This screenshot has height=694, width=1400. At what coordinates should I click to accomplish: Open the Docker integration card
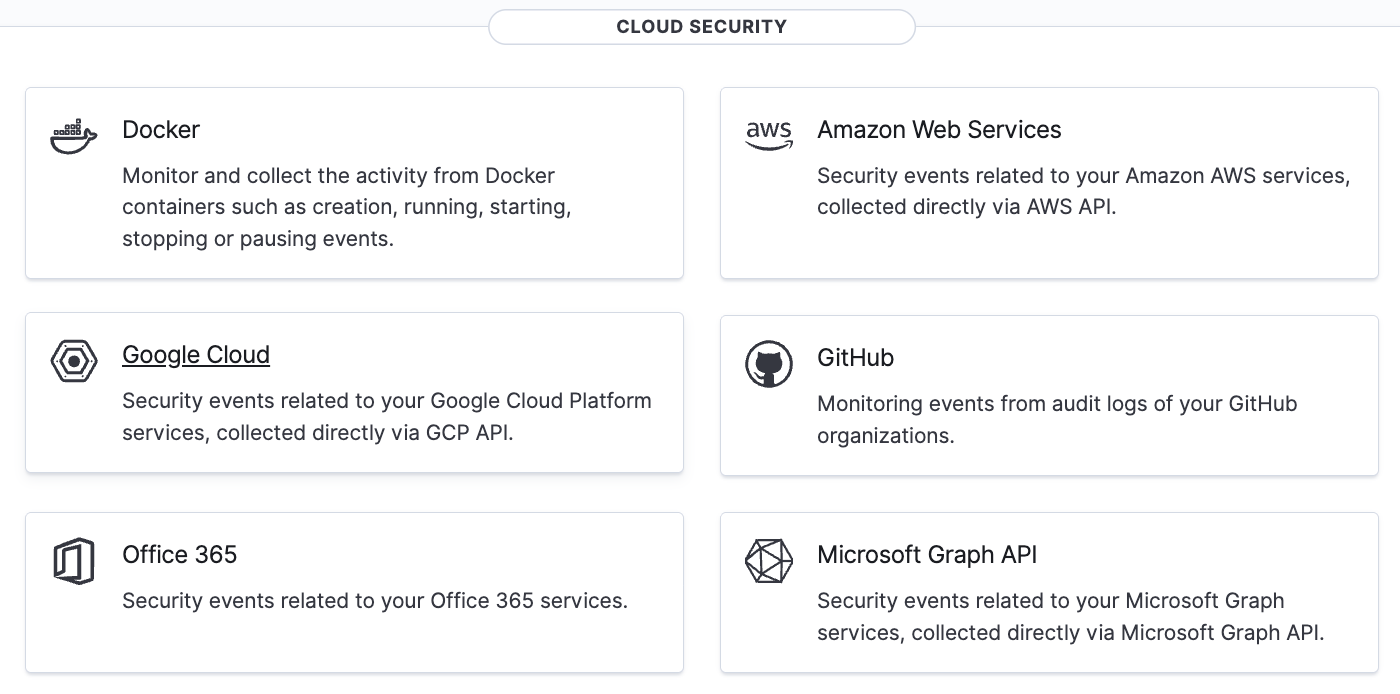click(354, 182)
